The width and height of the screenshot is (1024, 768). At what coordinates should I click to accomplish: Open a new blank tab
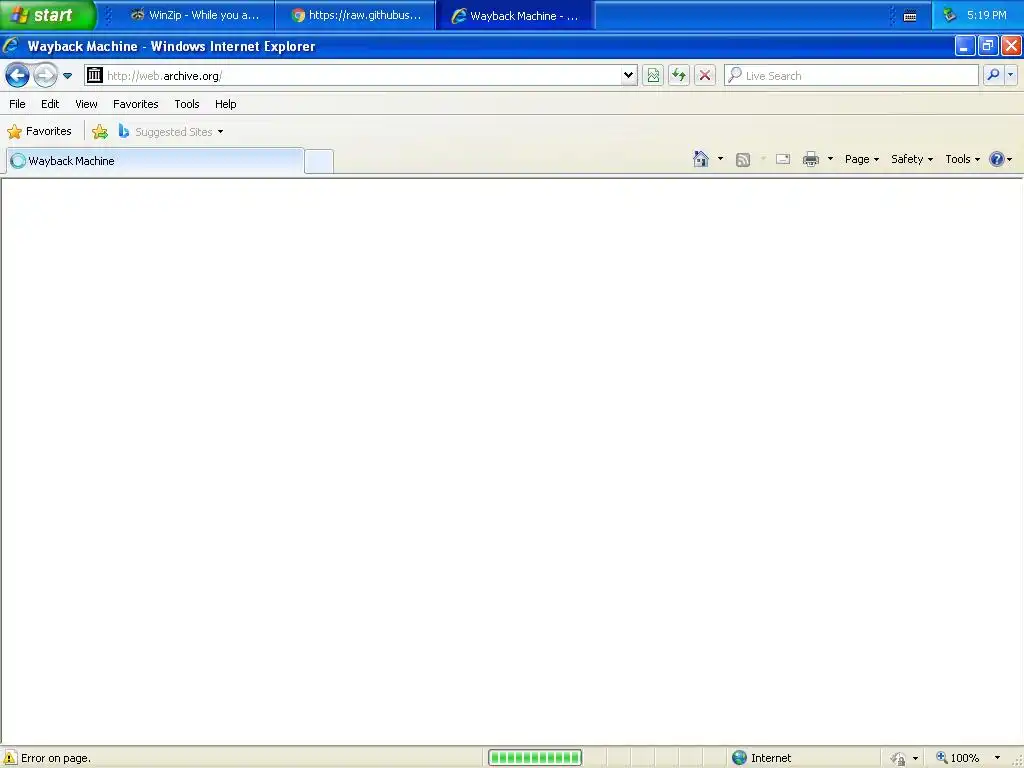pos(319,161)
